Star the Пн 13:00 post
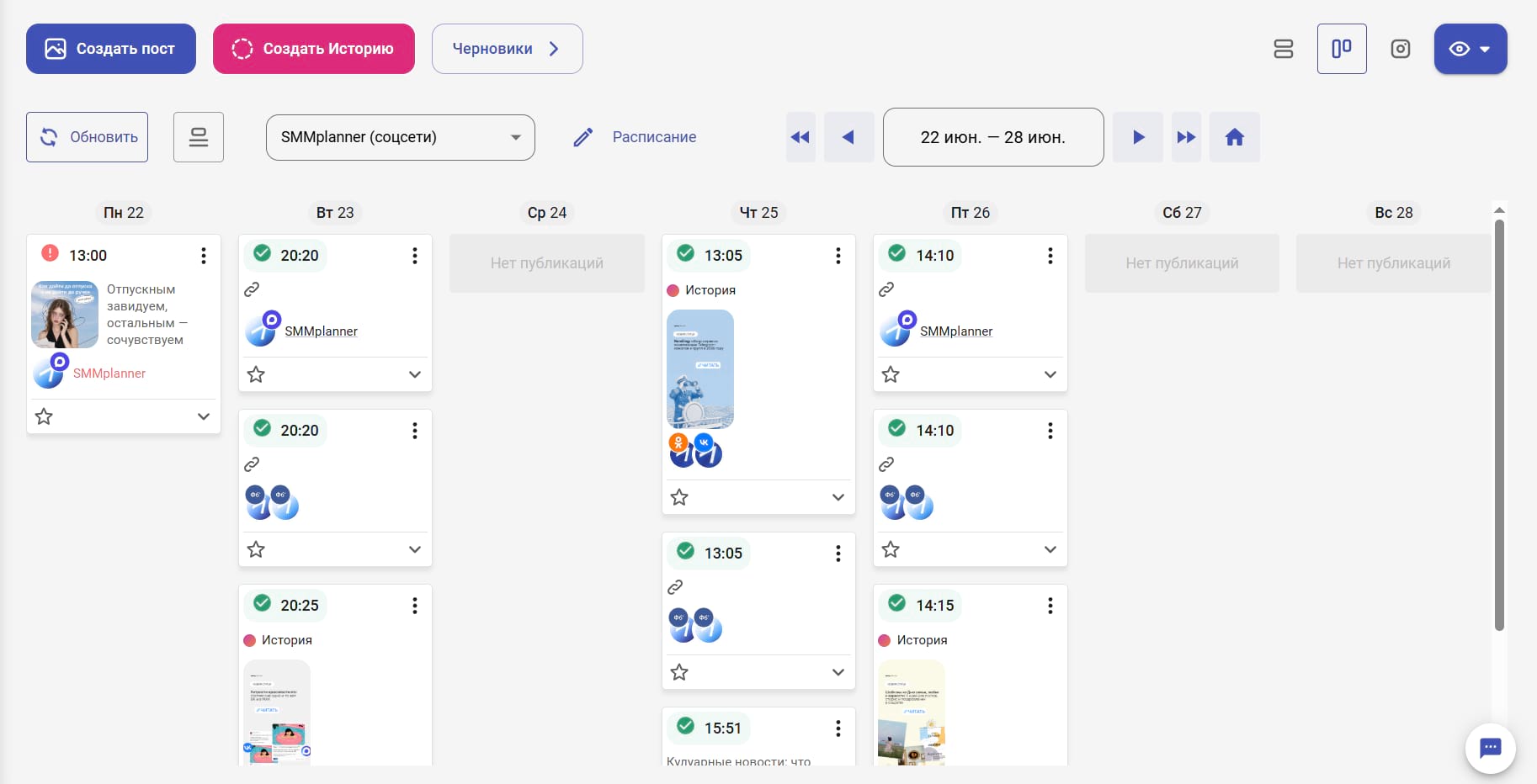The height and width of the screenshot is (784, 1537). [44, 416]
